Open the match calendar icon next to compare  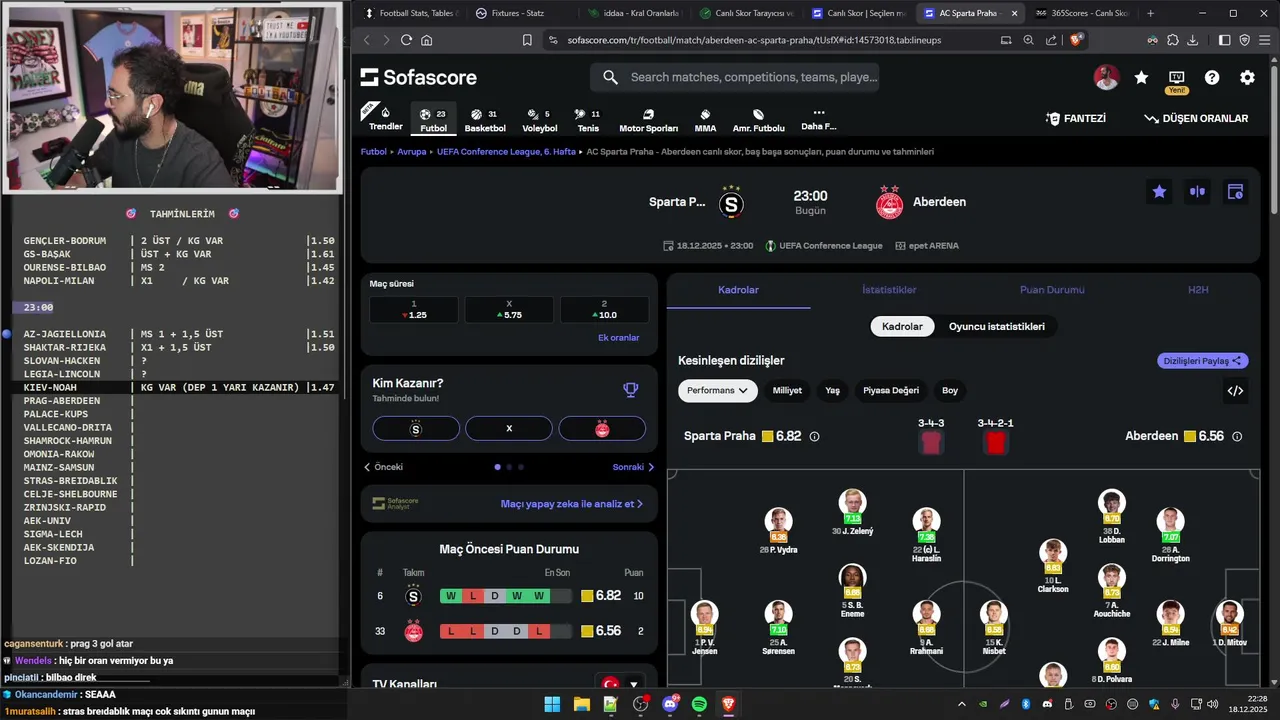pos(1235,192)
